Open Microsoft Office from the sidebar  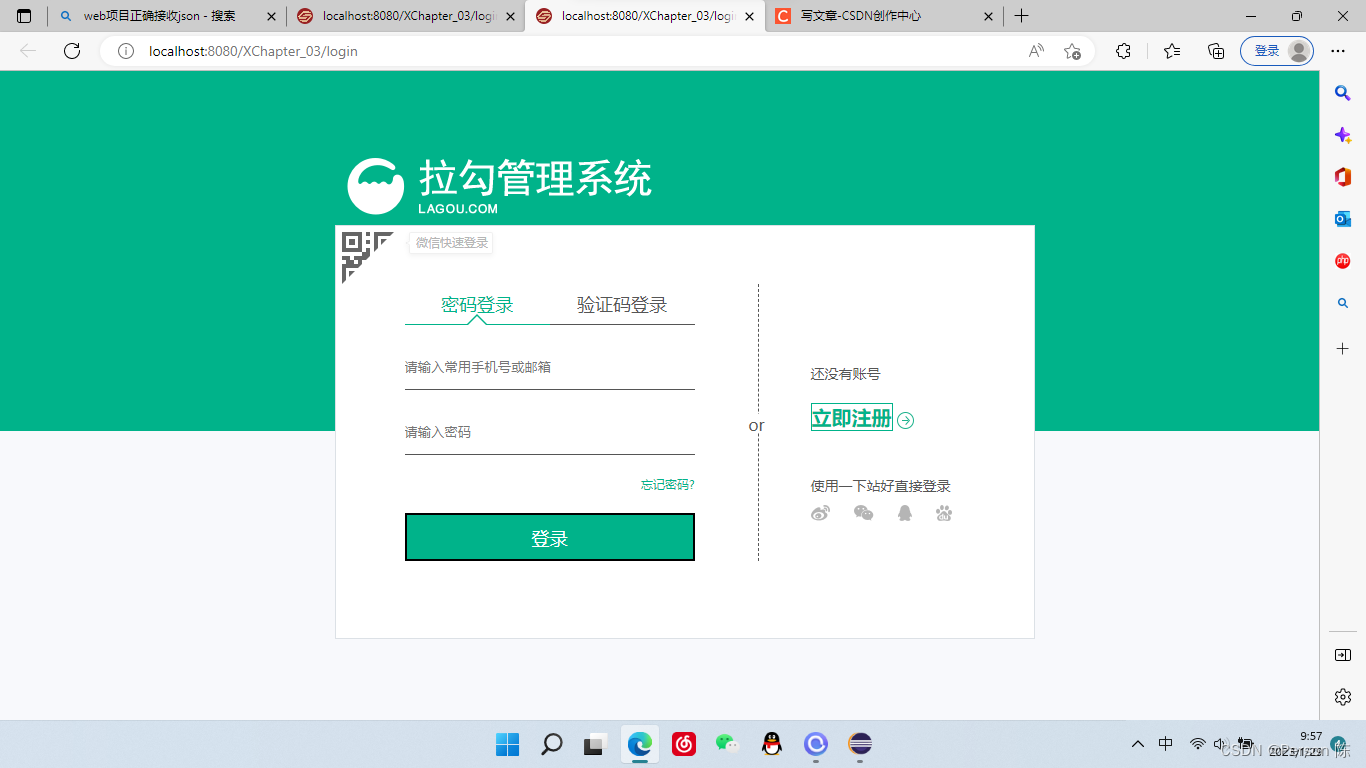pos(1343,176)
